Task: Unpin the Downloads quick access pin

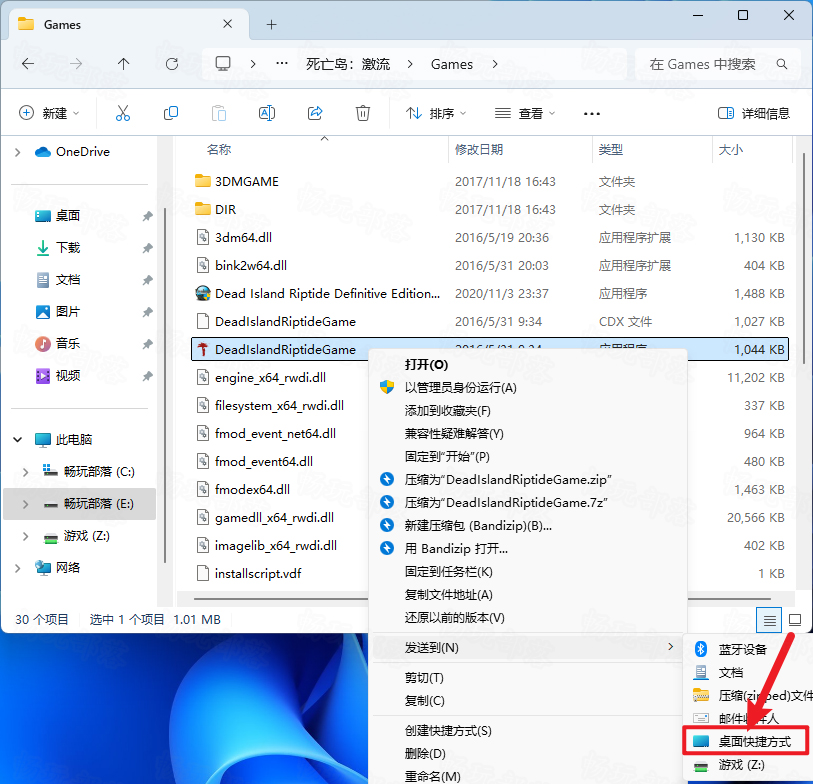Action: [147, 248]
